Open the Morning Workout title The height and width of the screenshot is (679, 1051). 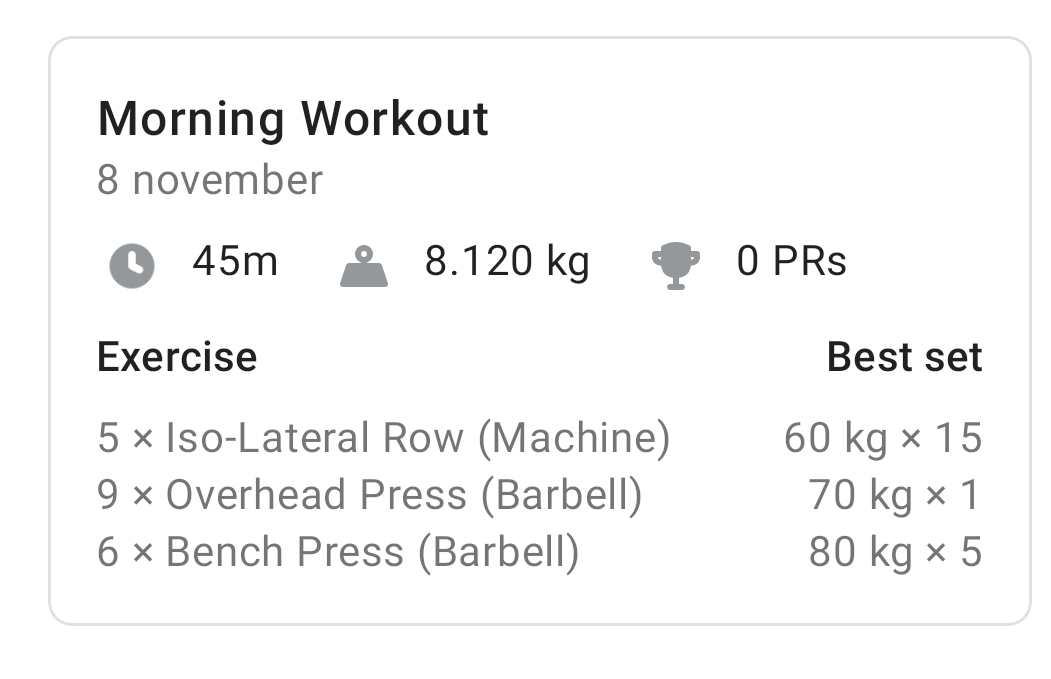pyautogui.click(x=293, y=119)
